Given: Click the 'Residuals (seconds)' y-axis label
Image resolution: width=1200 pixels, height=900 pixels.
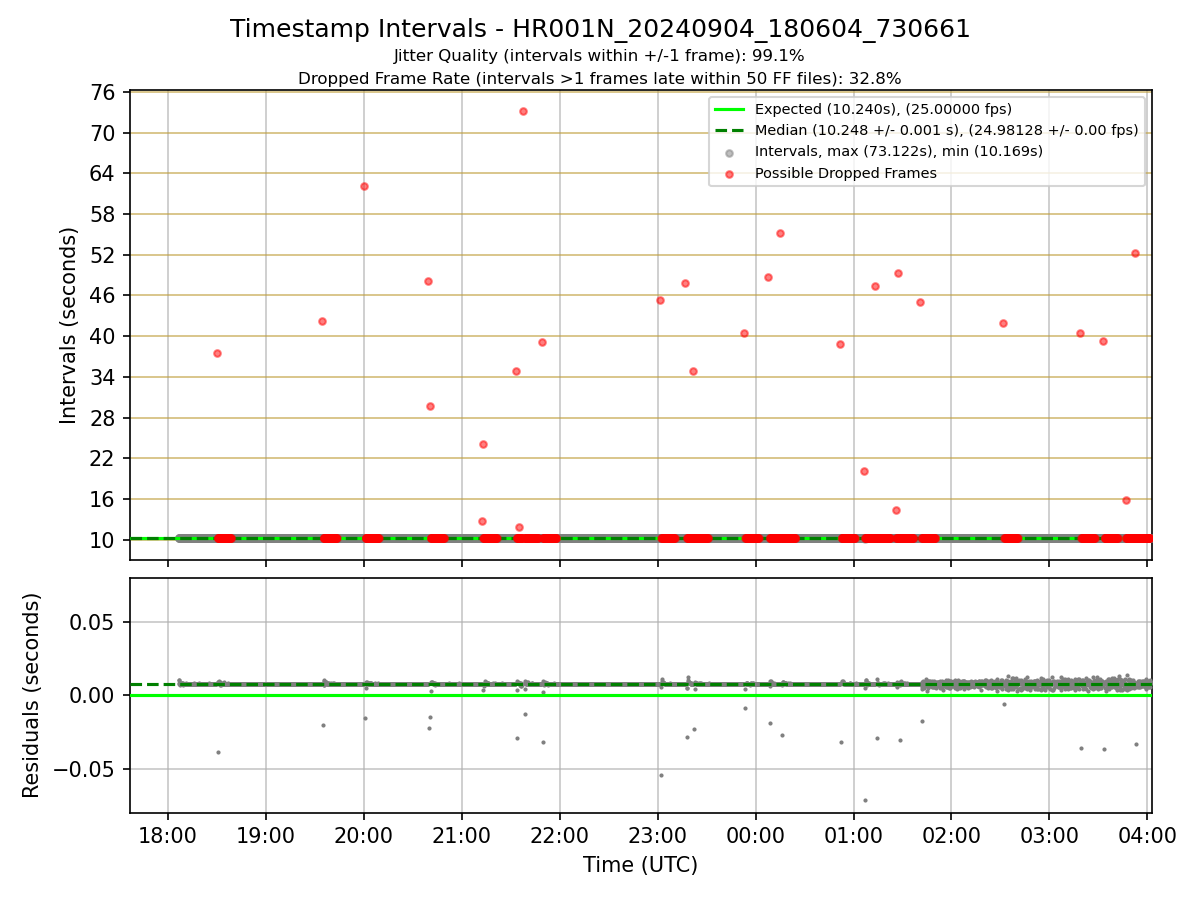Looking at the screenshot, I should (x=32, y=695).
